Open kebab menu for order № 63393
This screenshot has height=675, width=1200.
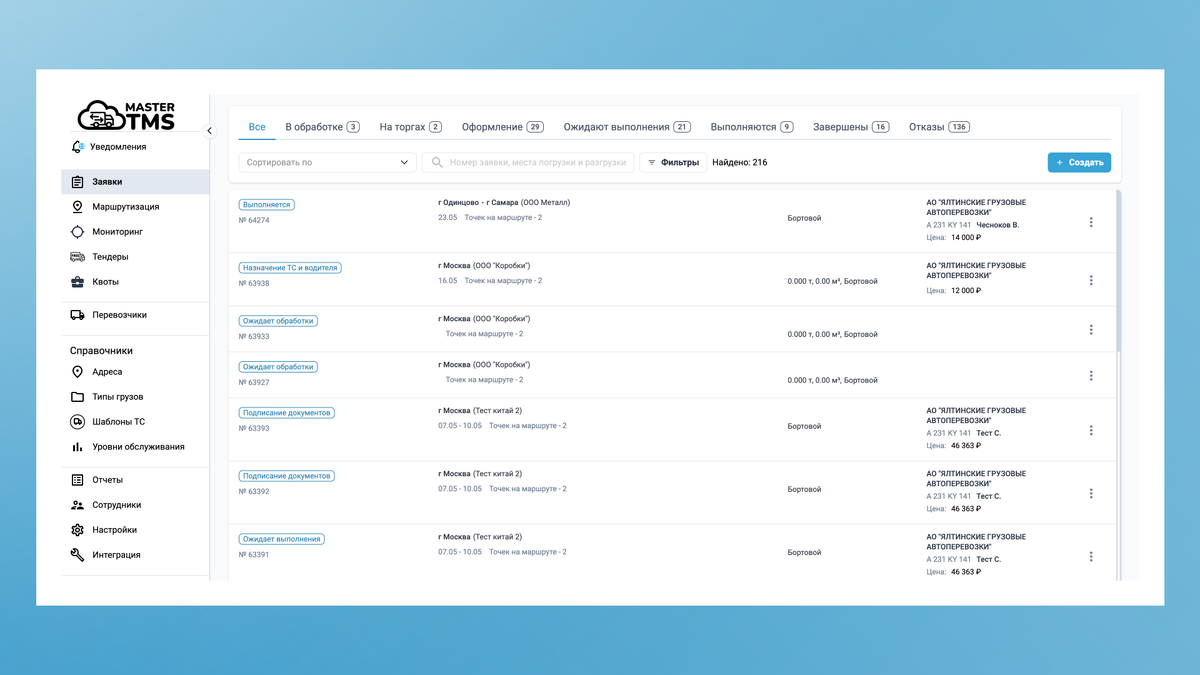click(1091, 430)
